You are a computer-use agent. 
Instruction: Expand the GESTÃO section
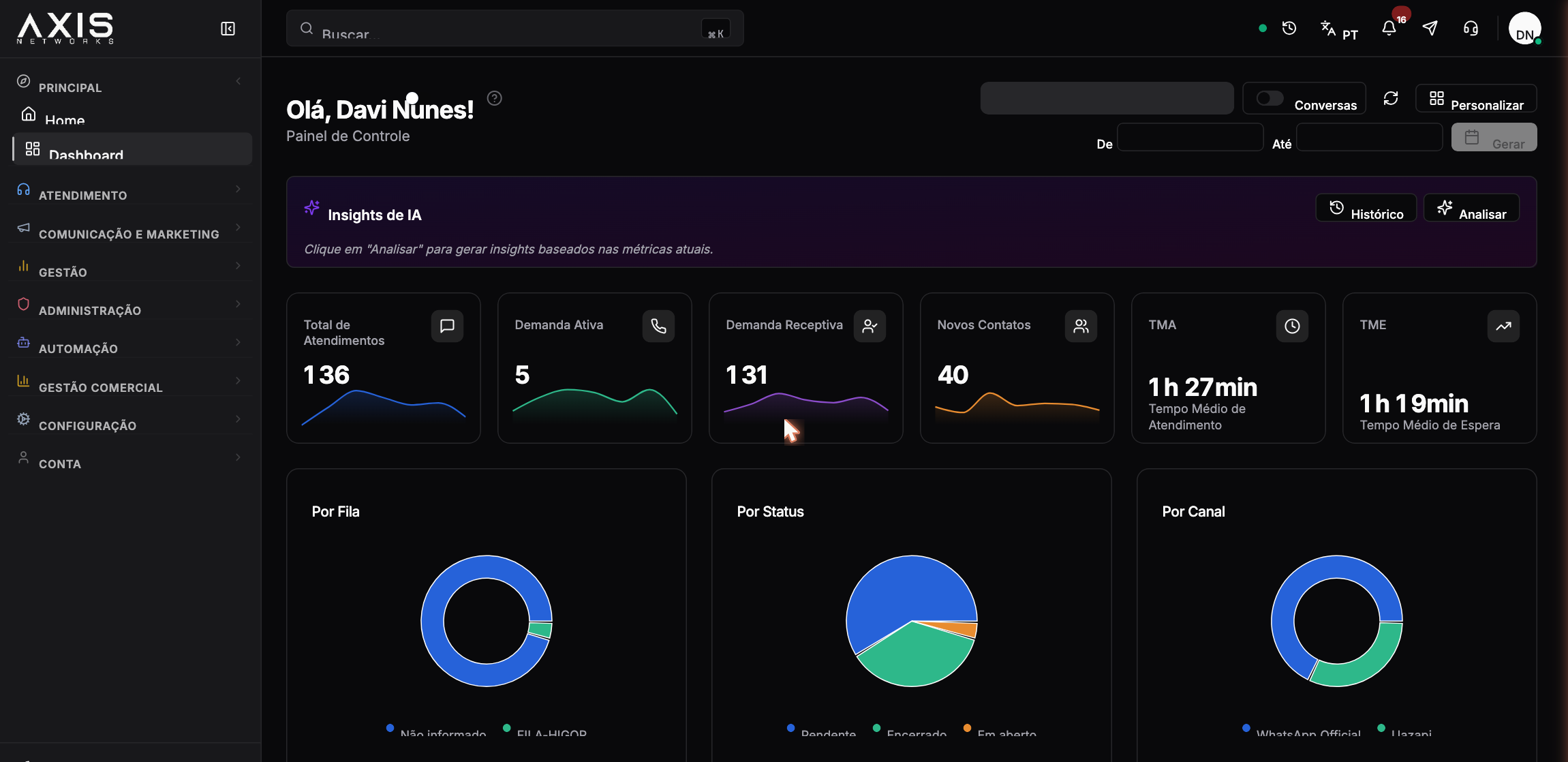tap(132, 266)
